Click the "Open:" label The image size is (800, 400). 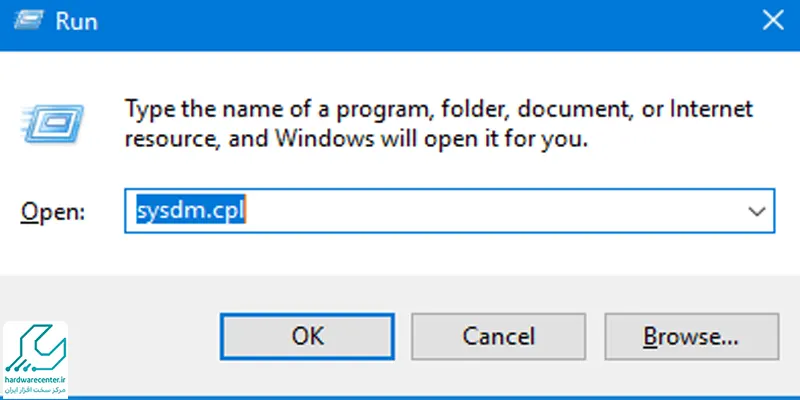pos(54,213)
